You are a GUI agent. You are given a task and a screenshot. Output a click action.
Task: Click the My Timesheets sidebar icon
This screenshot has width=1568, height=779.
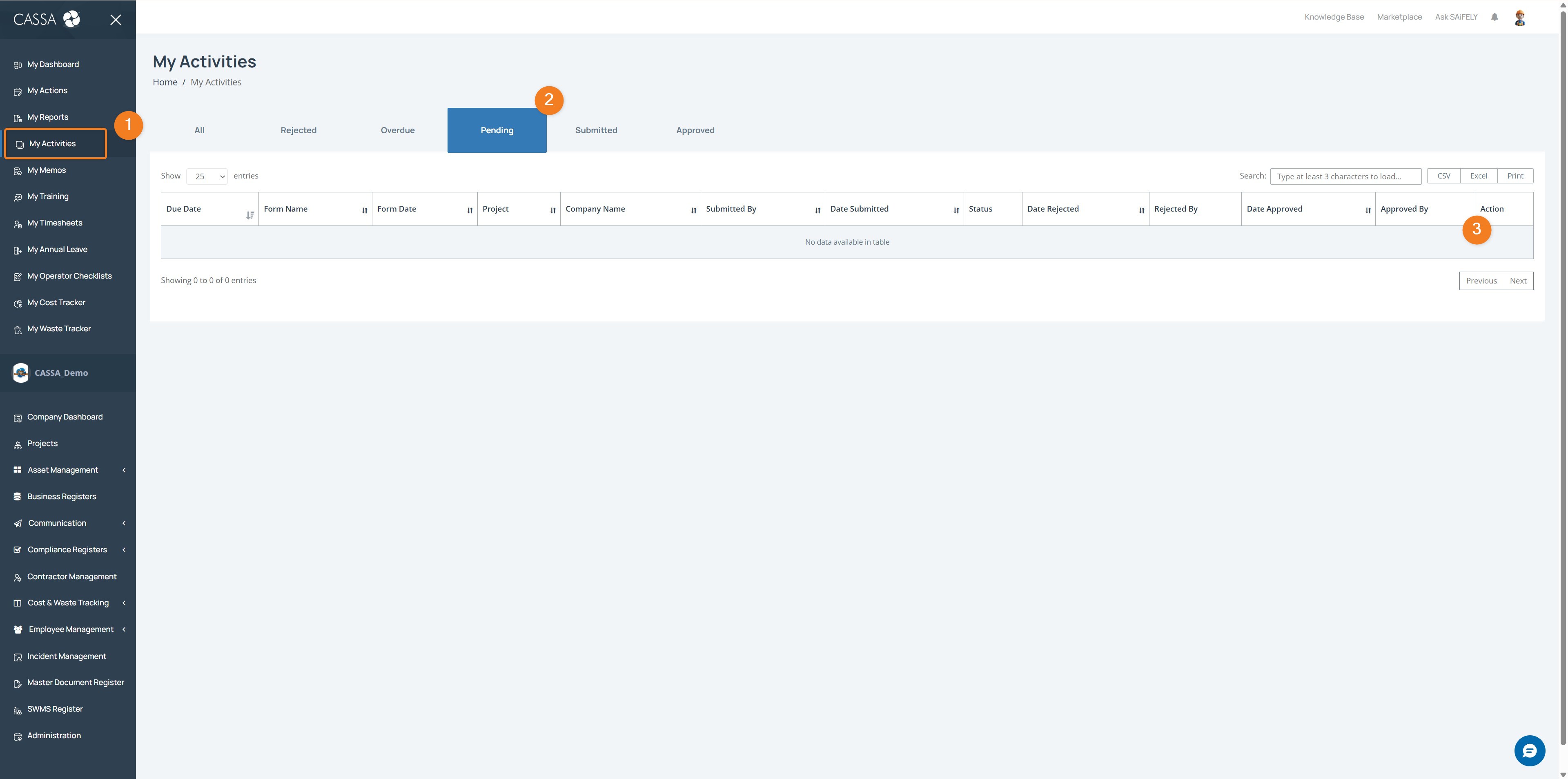[18, 223]
